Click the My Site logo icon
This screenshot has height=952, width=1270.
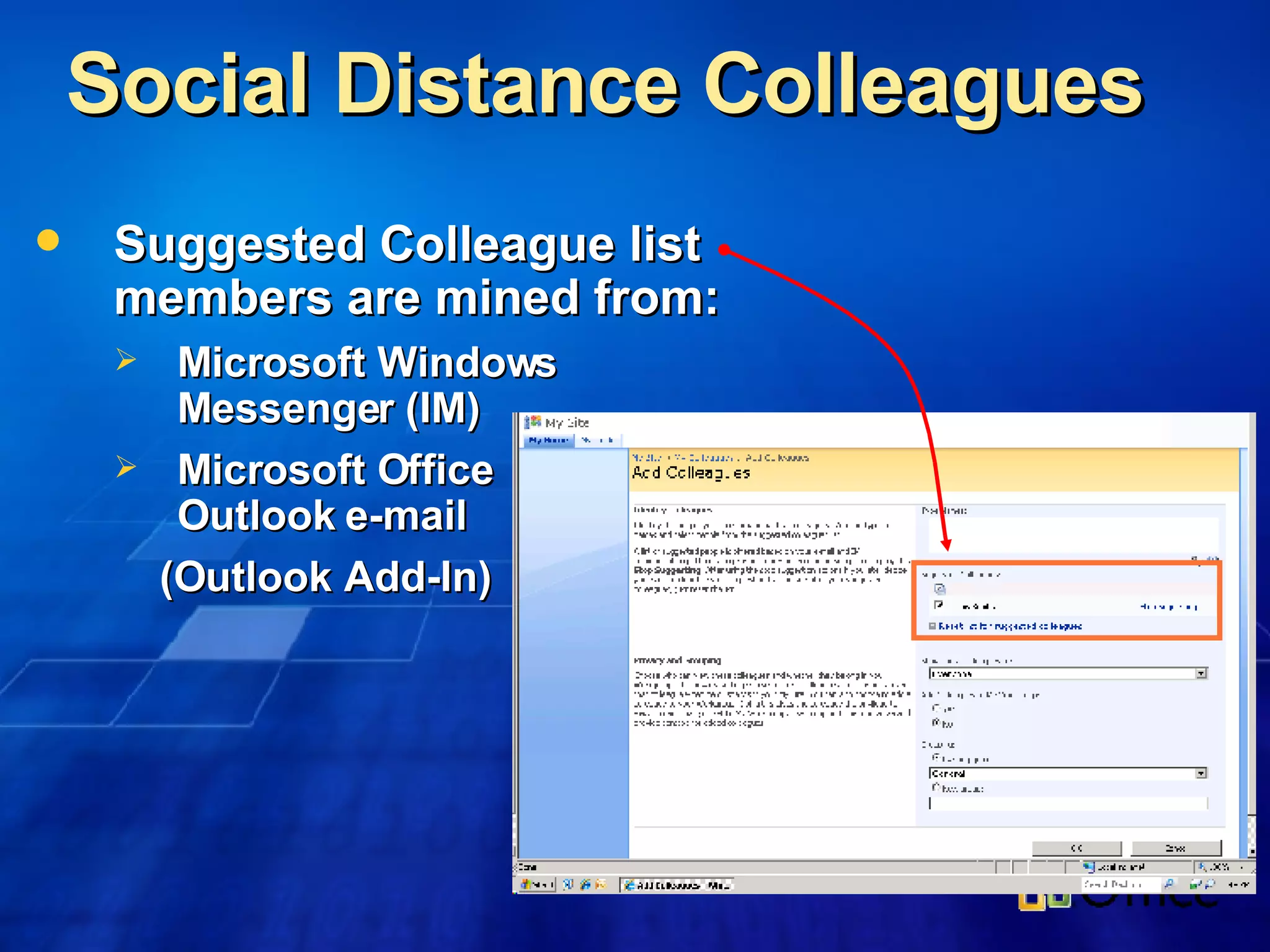(533, 423)
